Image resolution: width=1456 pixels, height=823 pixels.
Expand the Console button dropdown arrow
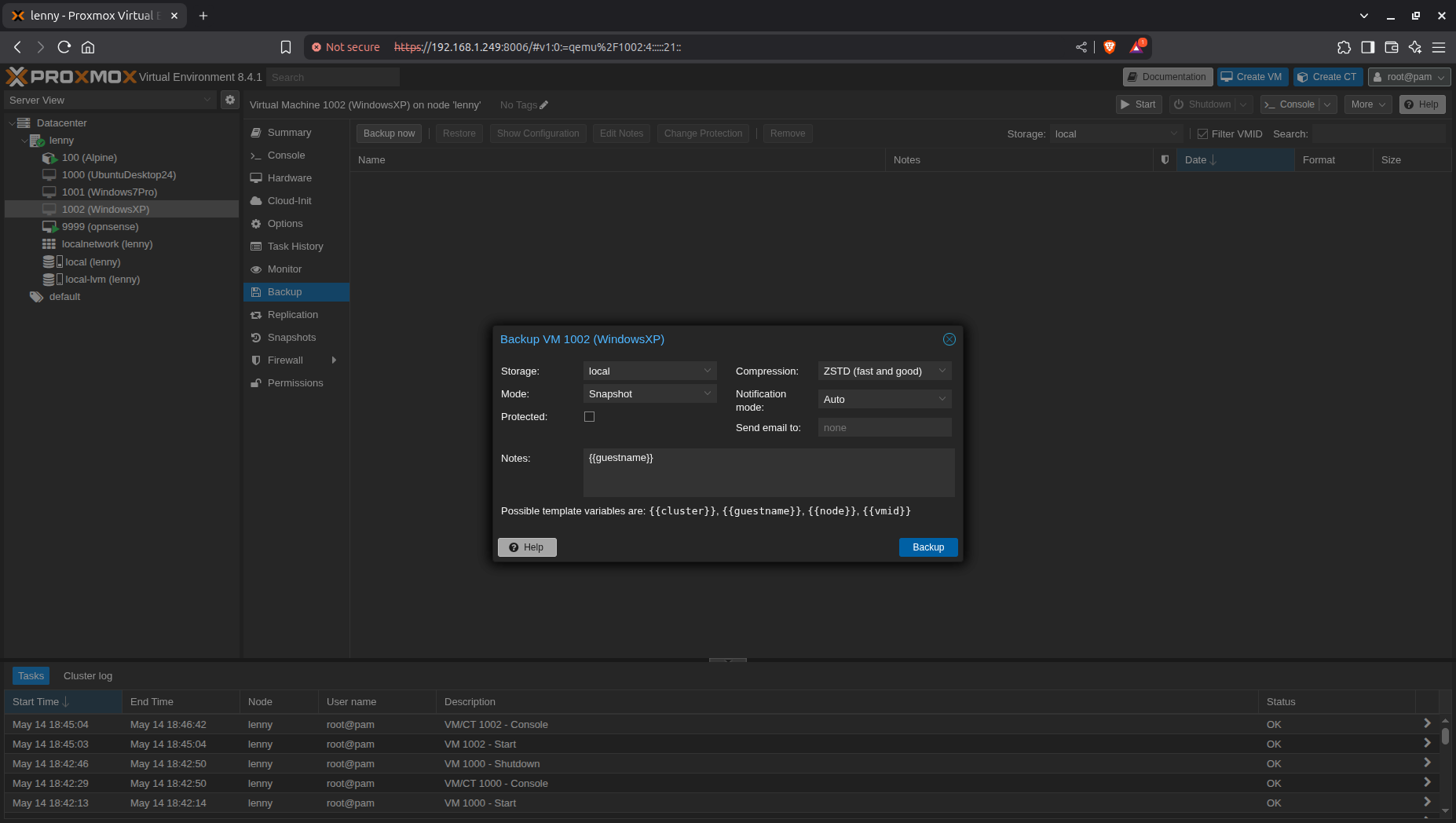pyautogui.click(x=1327, y=104)
